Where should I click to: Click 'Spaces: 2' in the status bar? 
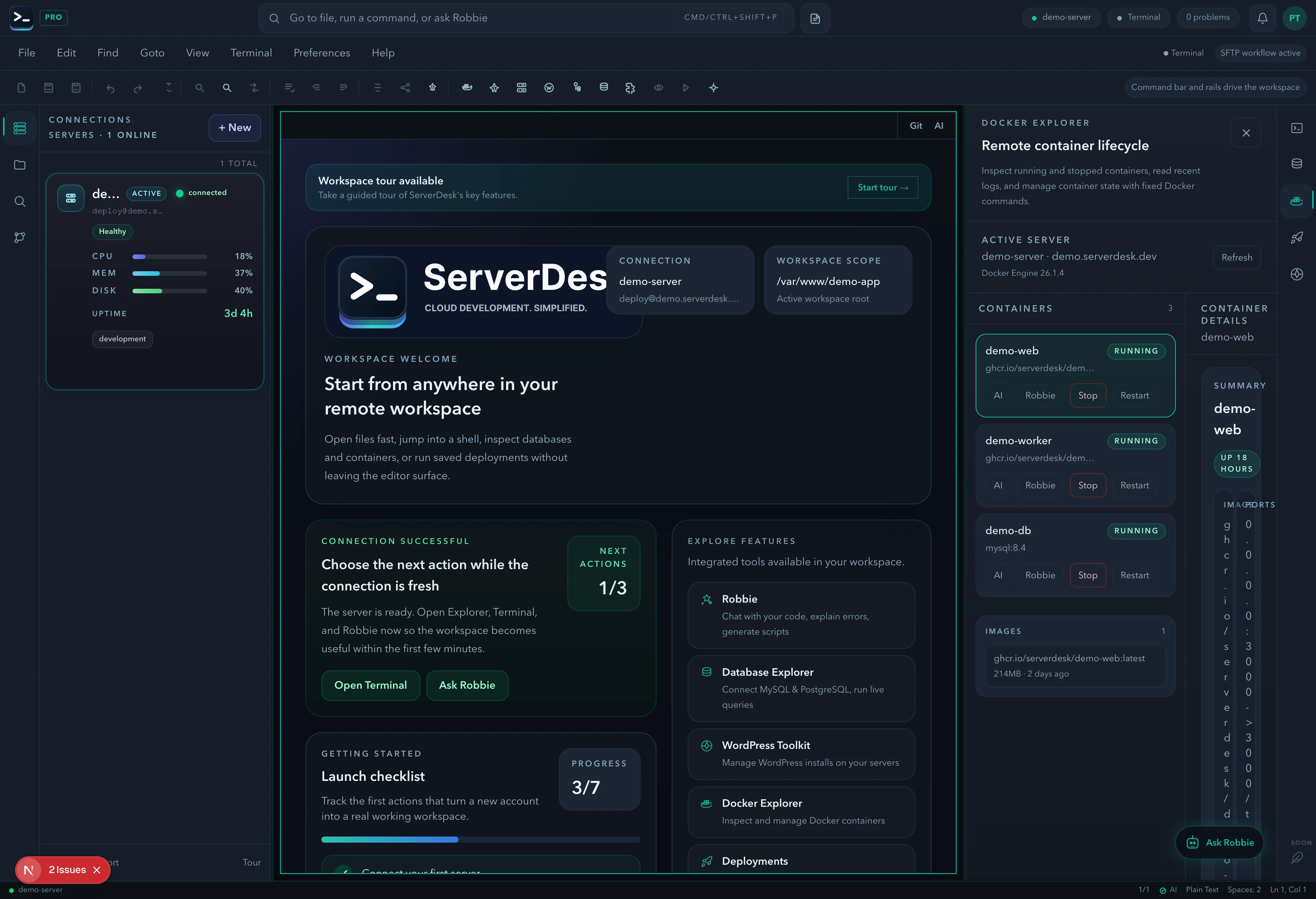(x=1244, y=890)
